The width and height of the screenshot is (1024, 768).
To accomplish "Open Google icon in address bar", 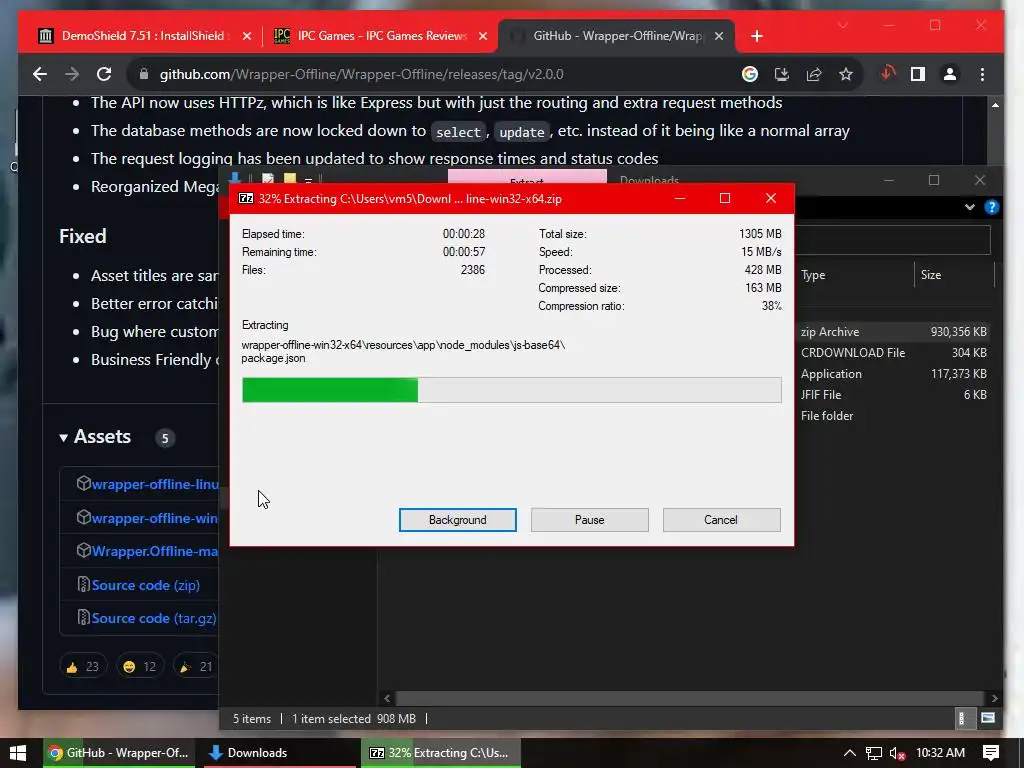I will coord(750,74).
